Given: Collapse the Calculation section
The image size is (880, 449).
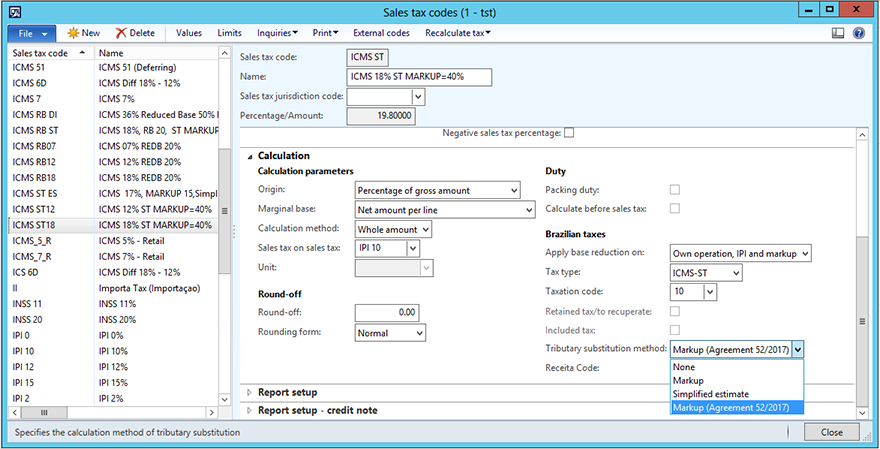Looking at the screenshot, I should 248,156.
